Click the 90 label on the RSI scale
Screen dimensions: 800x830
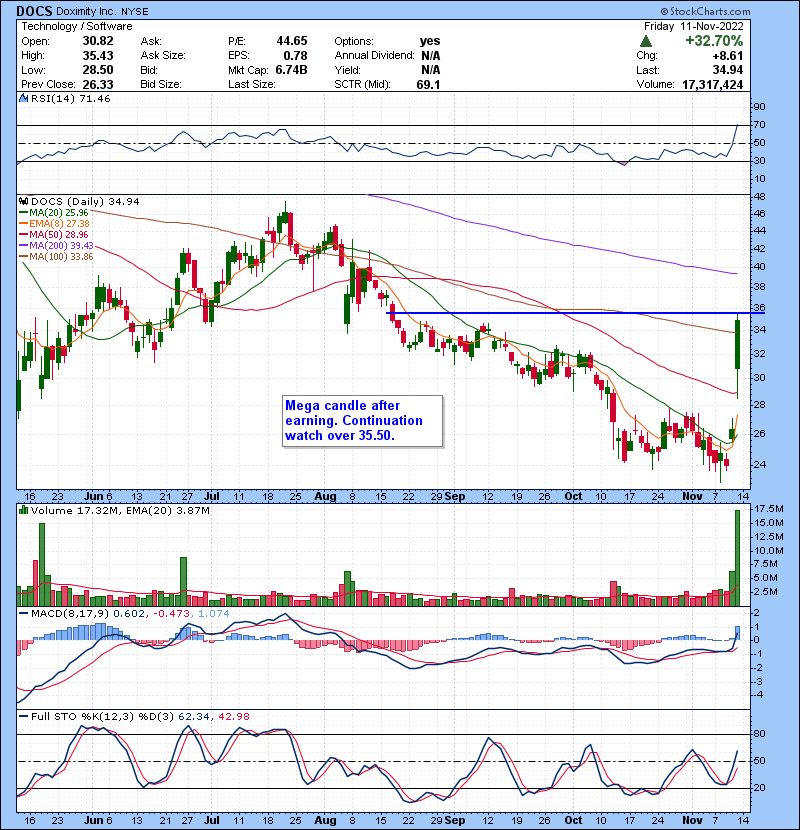[759, 106]
